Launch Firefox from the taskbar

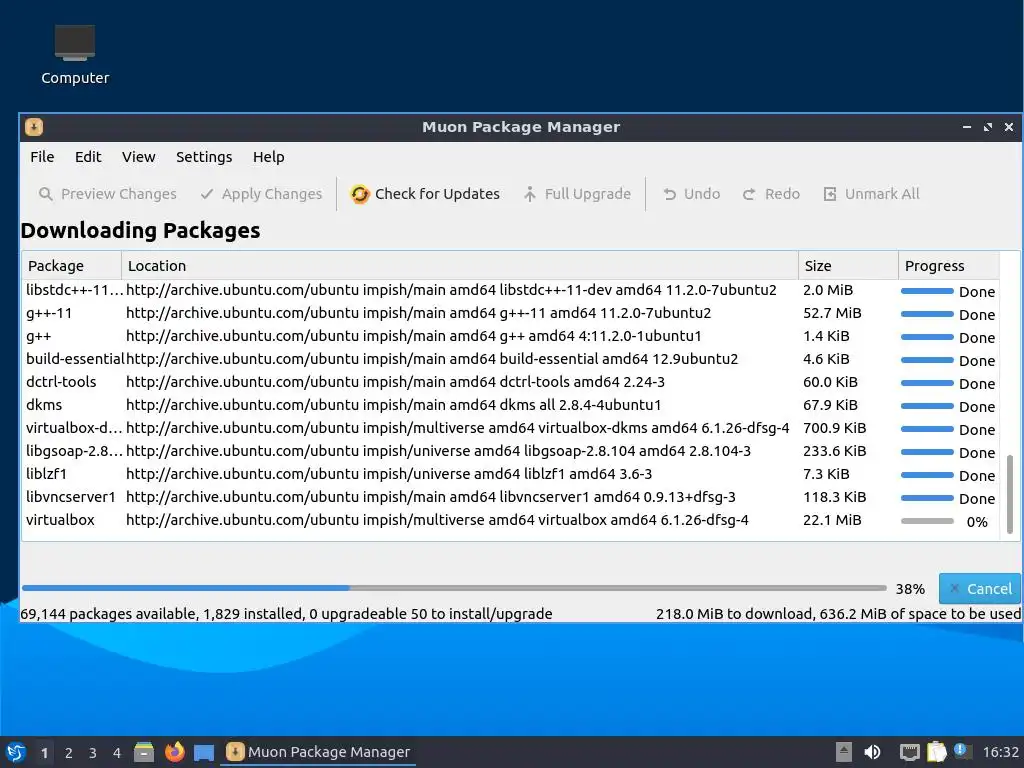tap(174, 752)
